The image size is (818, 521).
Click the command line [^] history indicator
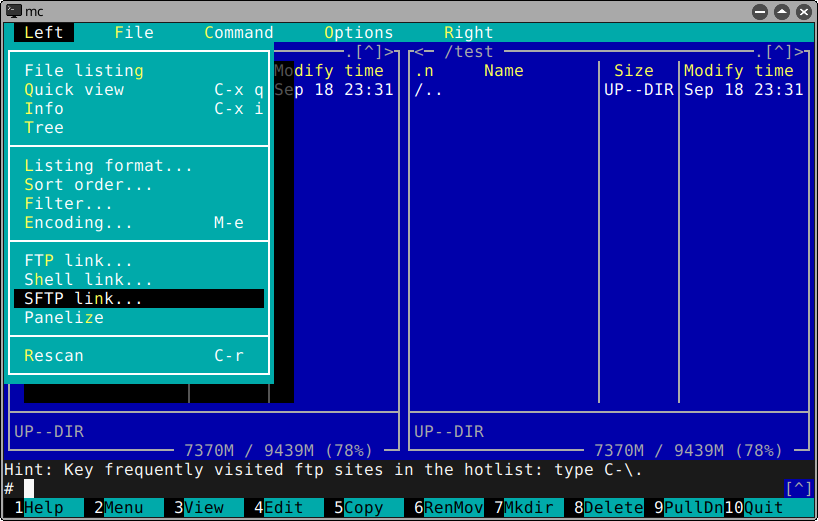tap(798, 488)
